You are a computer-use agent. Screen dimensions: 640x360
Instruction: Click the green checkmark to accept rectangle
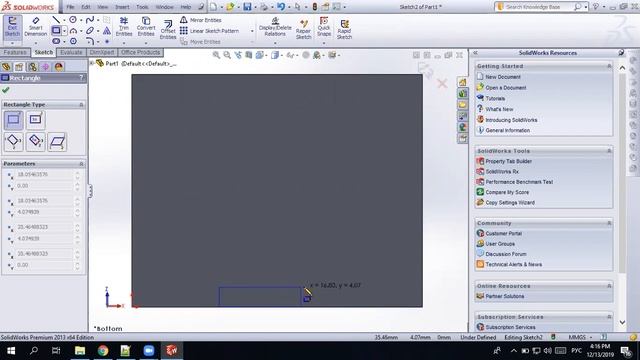6,90
